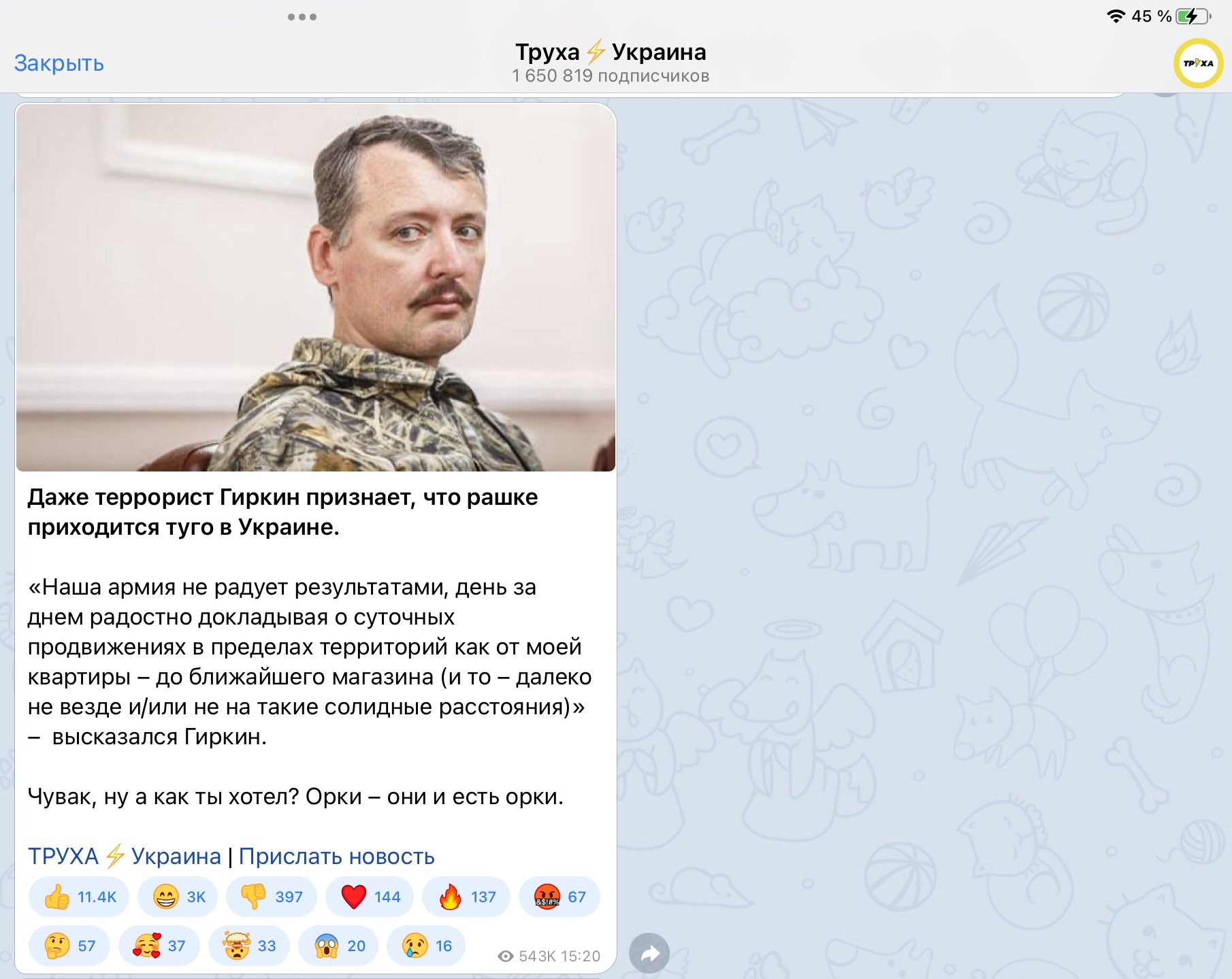Tap the smiling face with hearts reaction
Viewport: 1232px width, 979px height.
tap(159, 946)
